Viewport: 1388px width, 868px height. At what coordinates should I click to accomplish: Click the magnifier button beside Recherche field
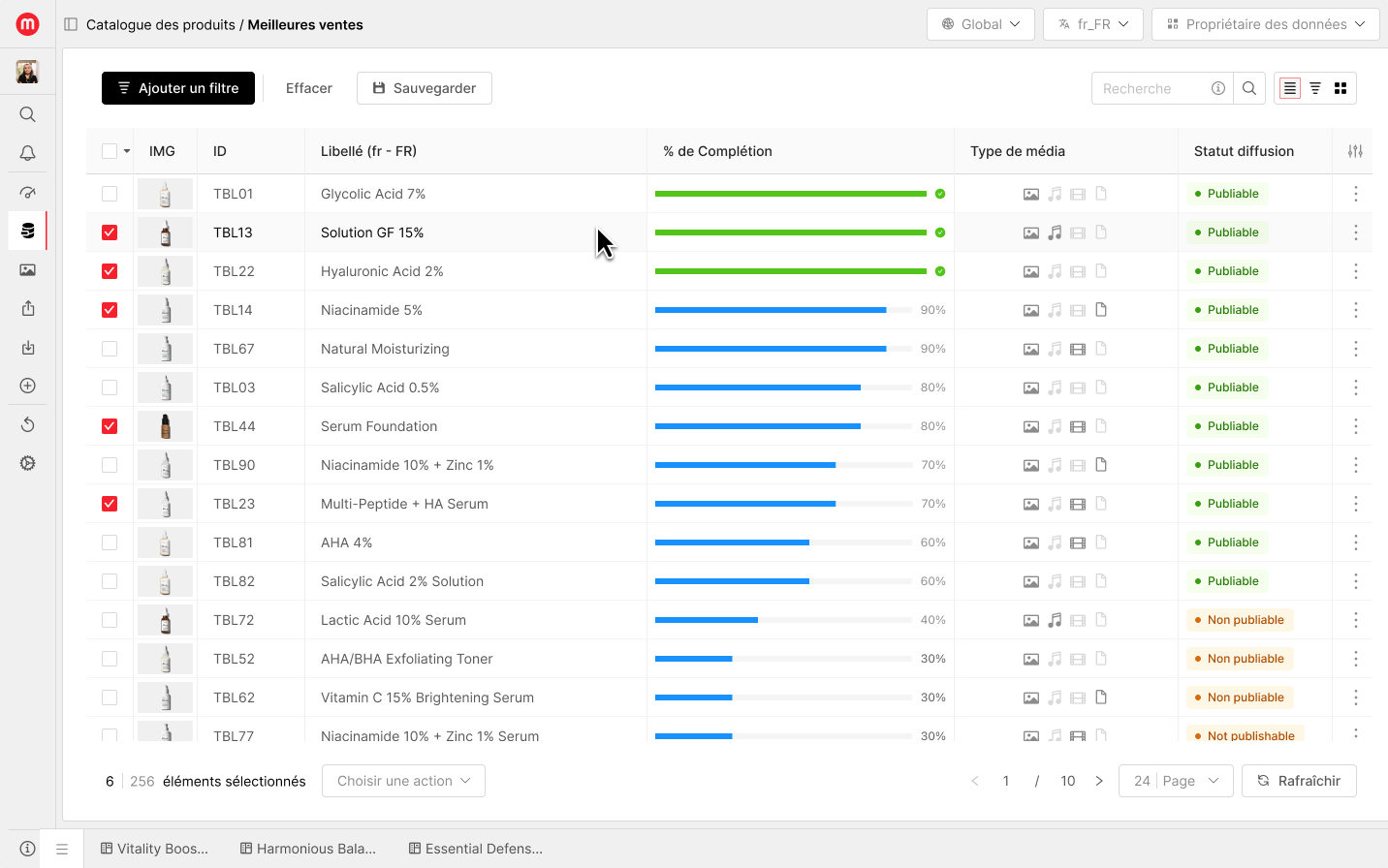pos(1249,88)
